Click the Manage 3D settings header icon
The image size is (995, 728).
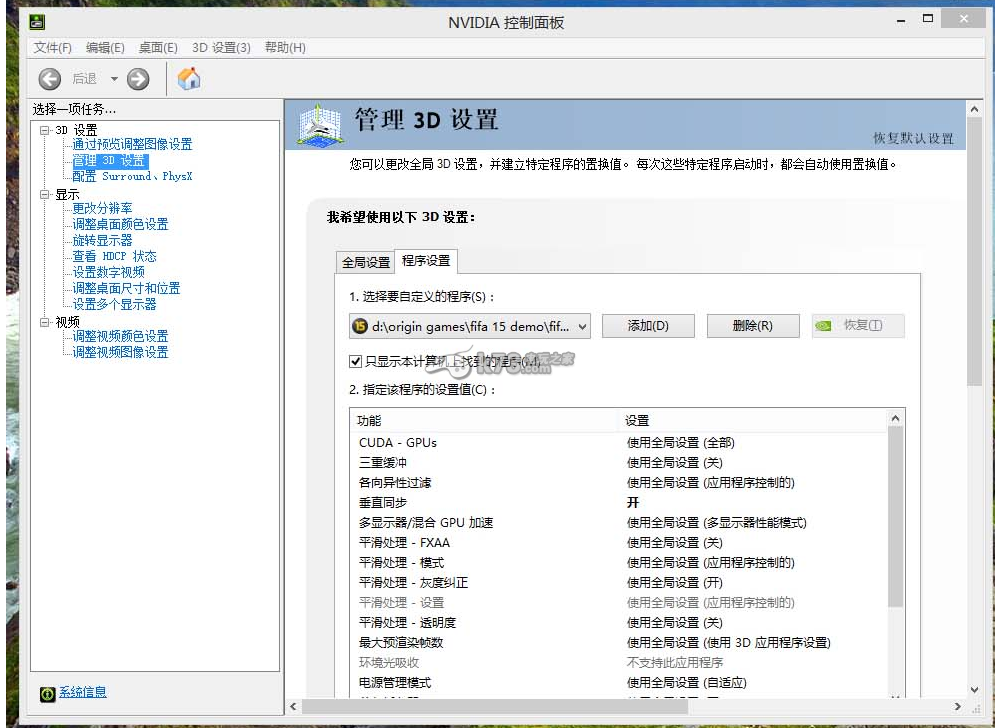coord(321,125)
